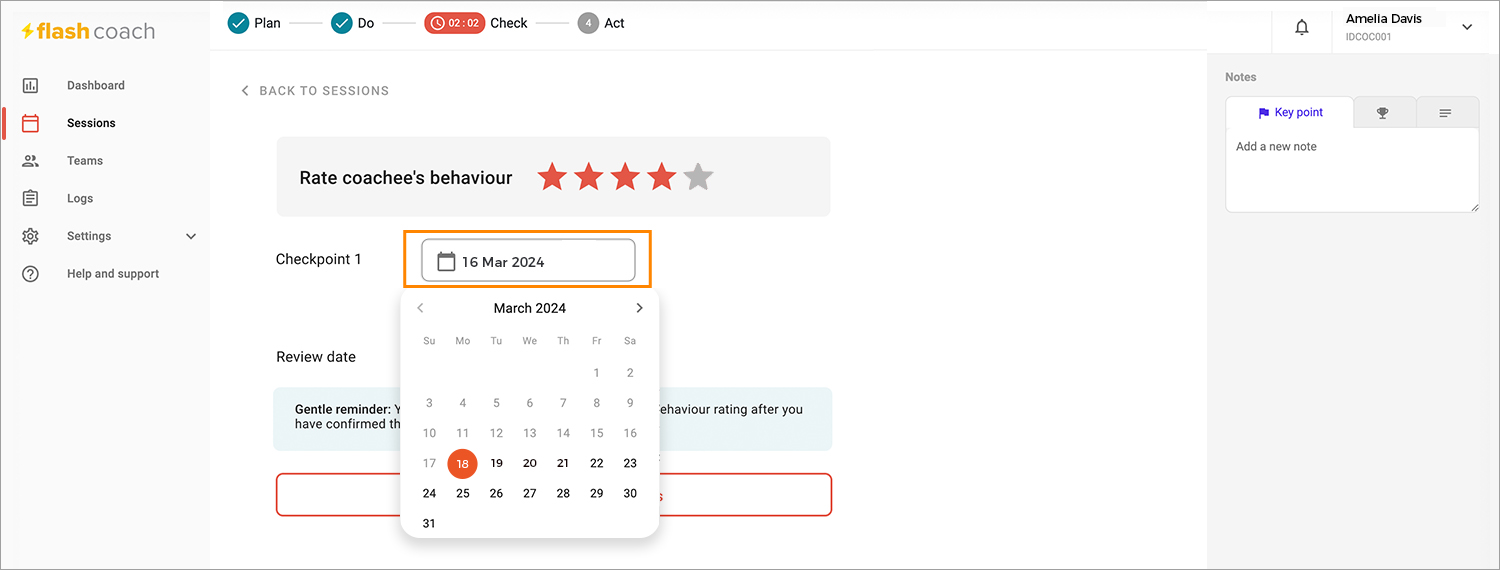Open Sessions in sidebar
Image resolution: width=1500 pixels, height=570 pixels.
pos(91,123)
